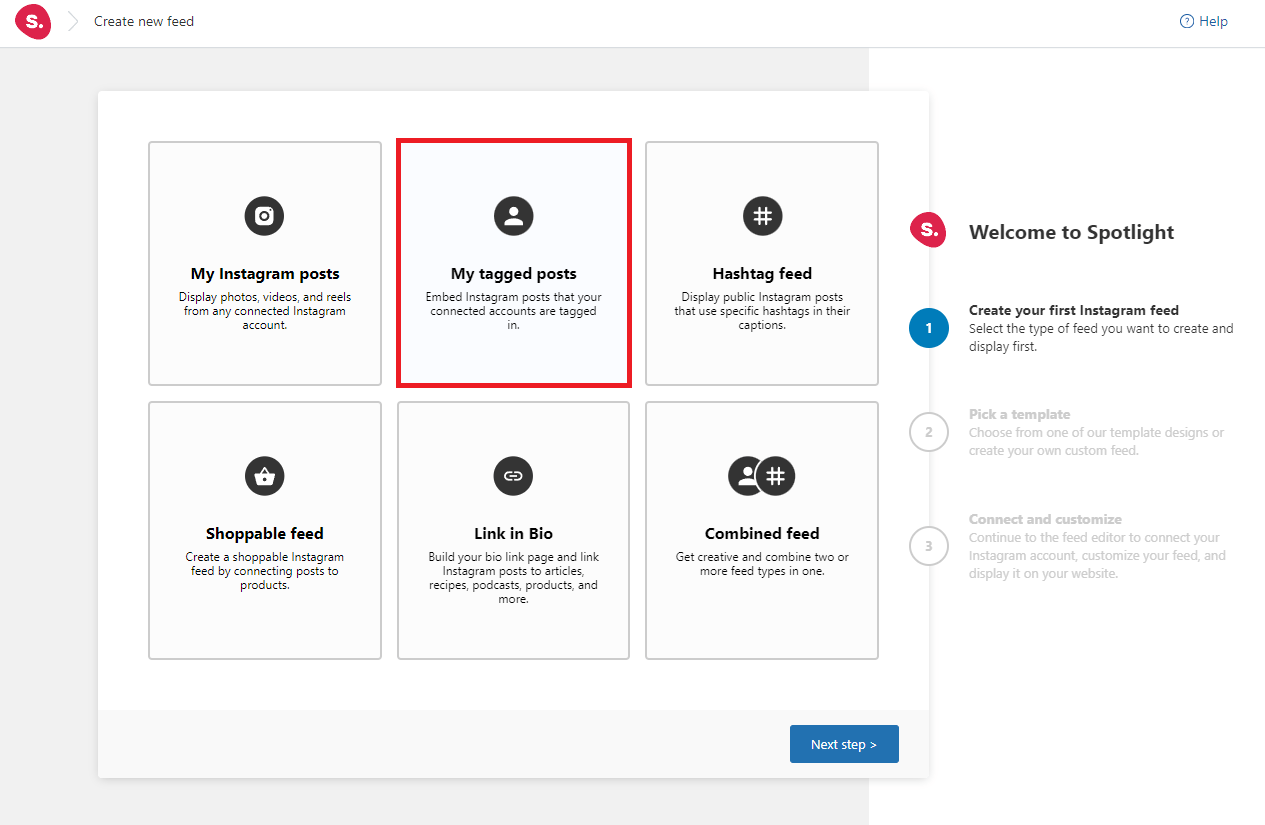1265x825 pixels.
Task: Choose the Link in Bio title
Action: [514, 534]
